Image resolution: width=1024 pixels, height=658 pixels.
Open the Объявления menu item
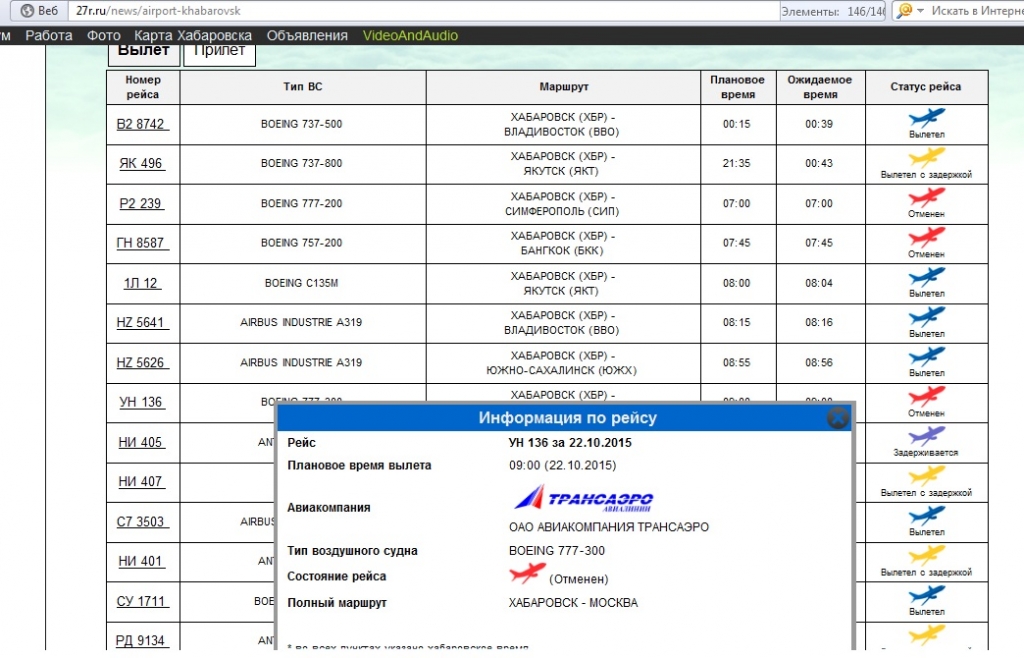pos(307,35)
